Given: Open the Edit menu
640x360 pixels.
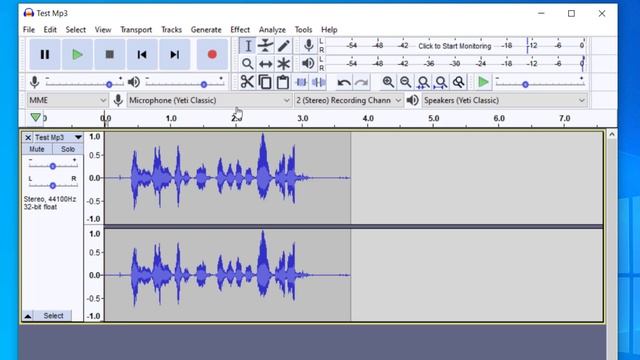Looking at the screenshot, I should pyautogui.click(x=50, y=29).
